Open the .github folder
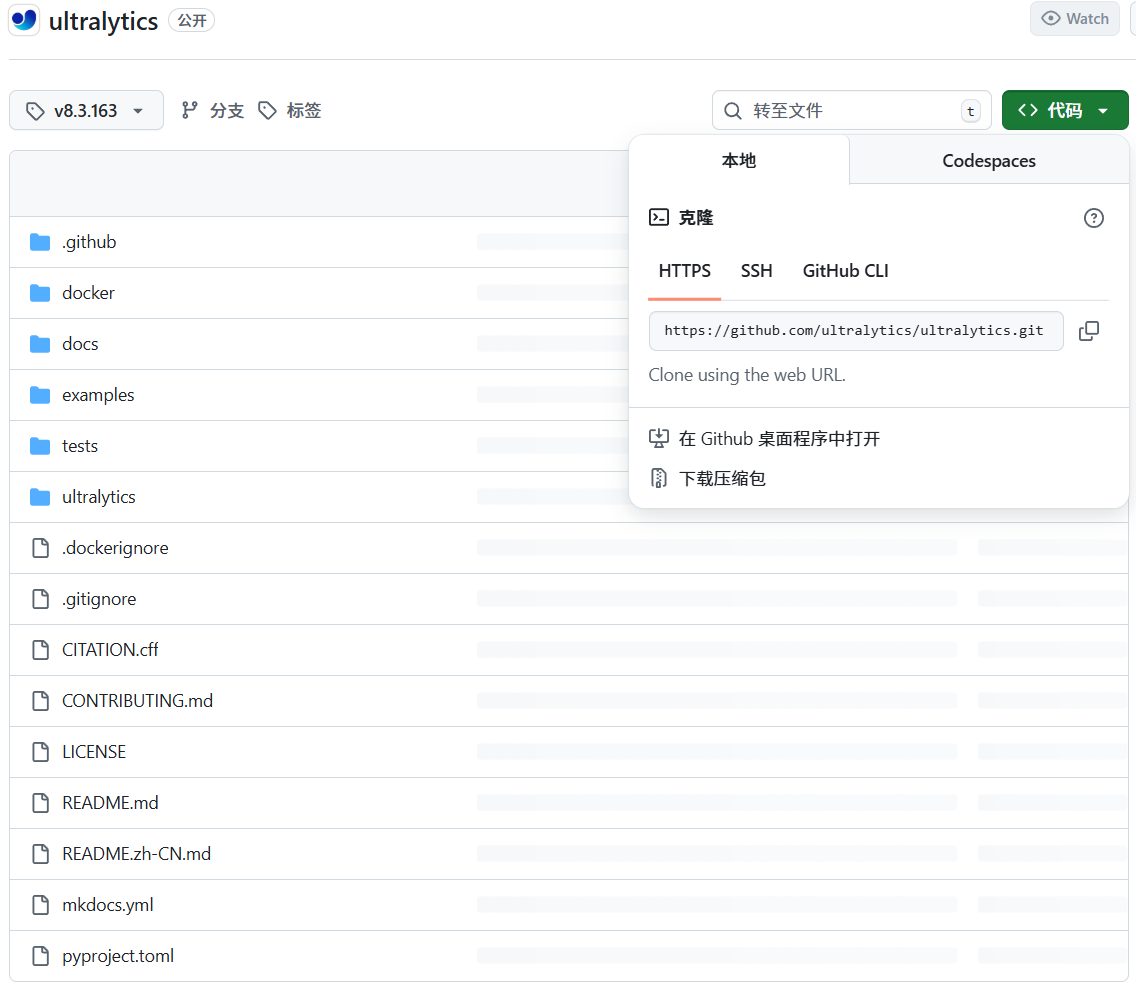The image size is (1136, 995). [89, 242]
